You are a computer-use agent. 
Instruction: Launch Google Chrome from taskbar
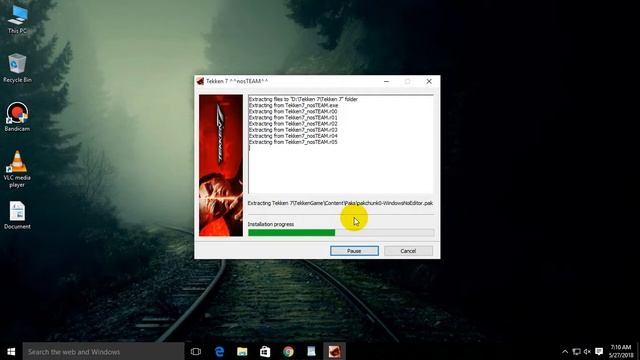pyautogui.click(x=288, y=351)
